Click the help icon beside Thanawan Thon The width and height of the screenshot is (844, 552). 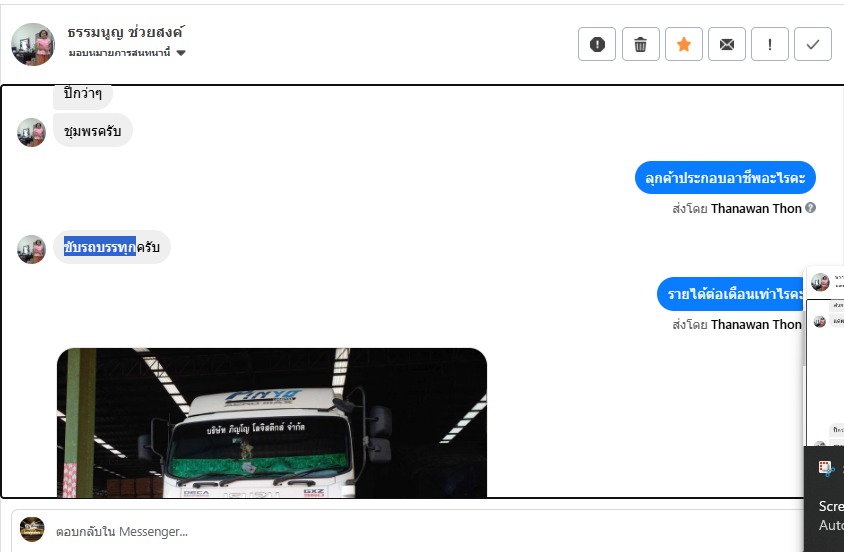click(810, 208)
